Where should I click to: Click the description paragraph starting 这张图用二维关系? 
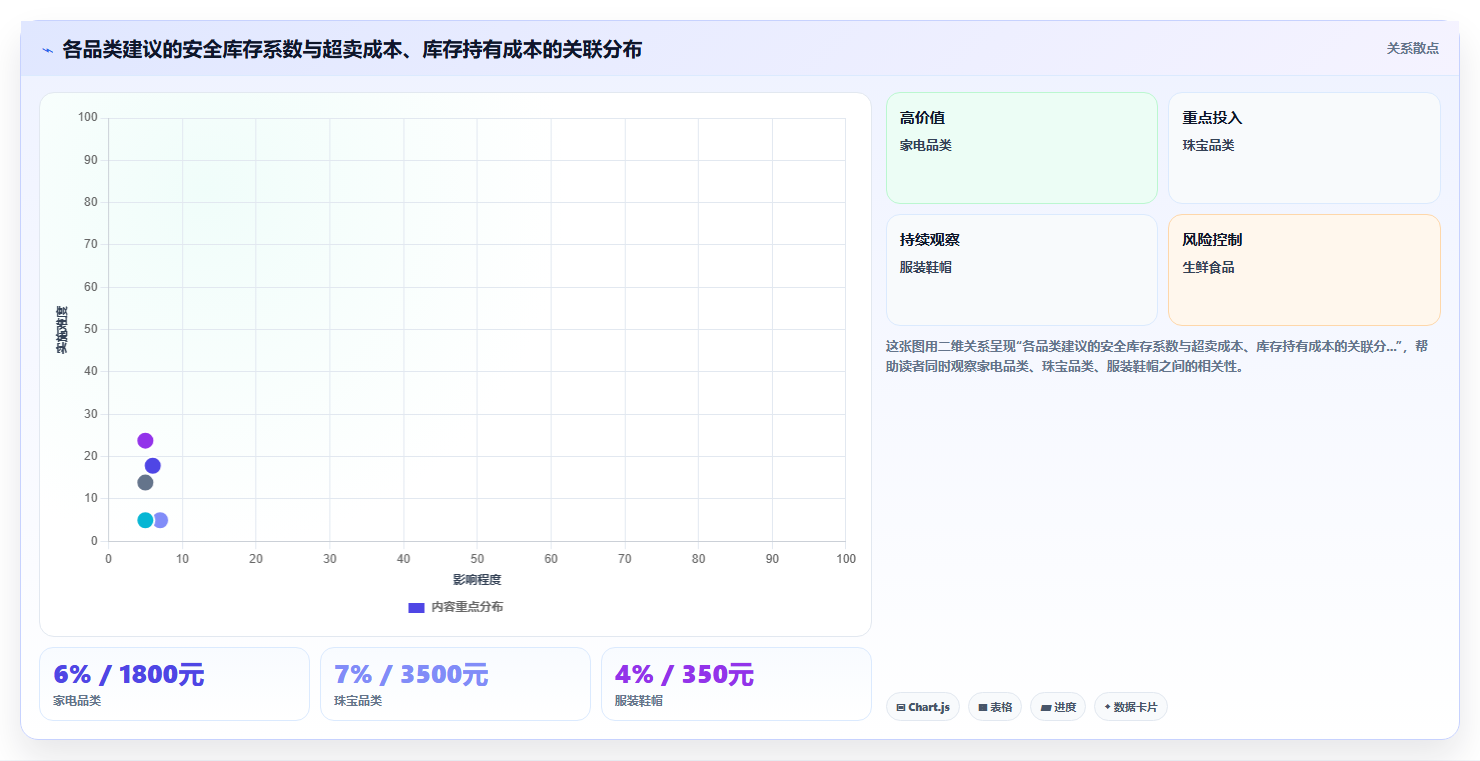tap(1163, 356)
